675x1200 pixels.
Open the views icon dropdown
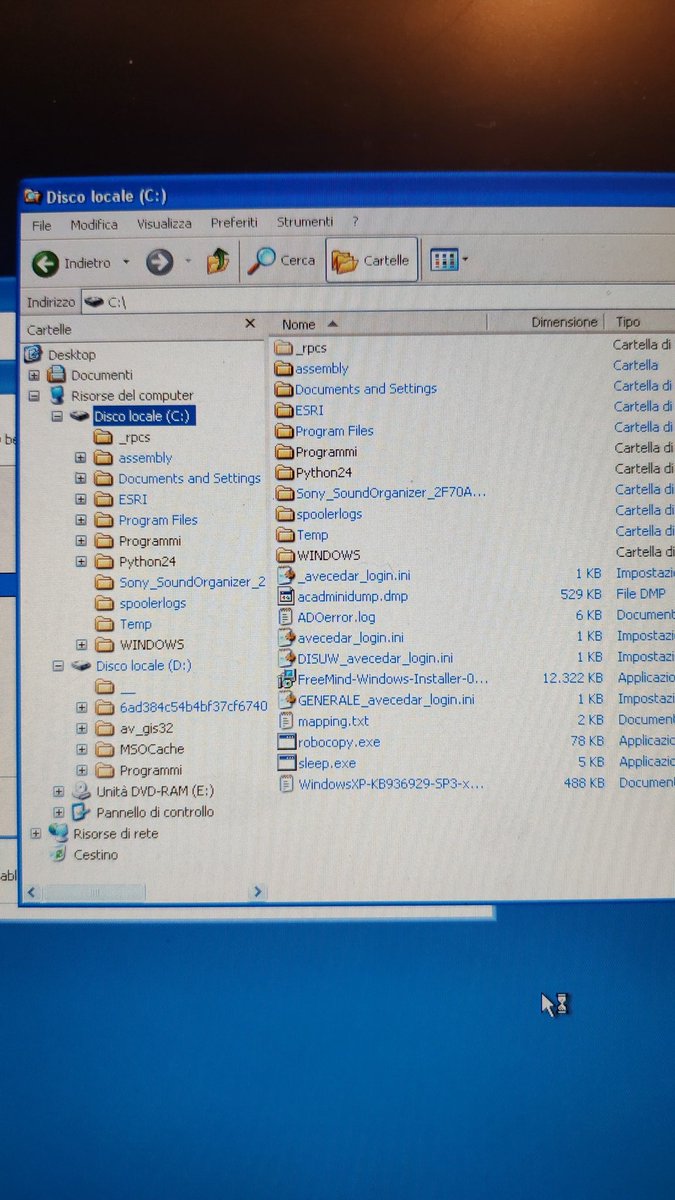[449, 260]
